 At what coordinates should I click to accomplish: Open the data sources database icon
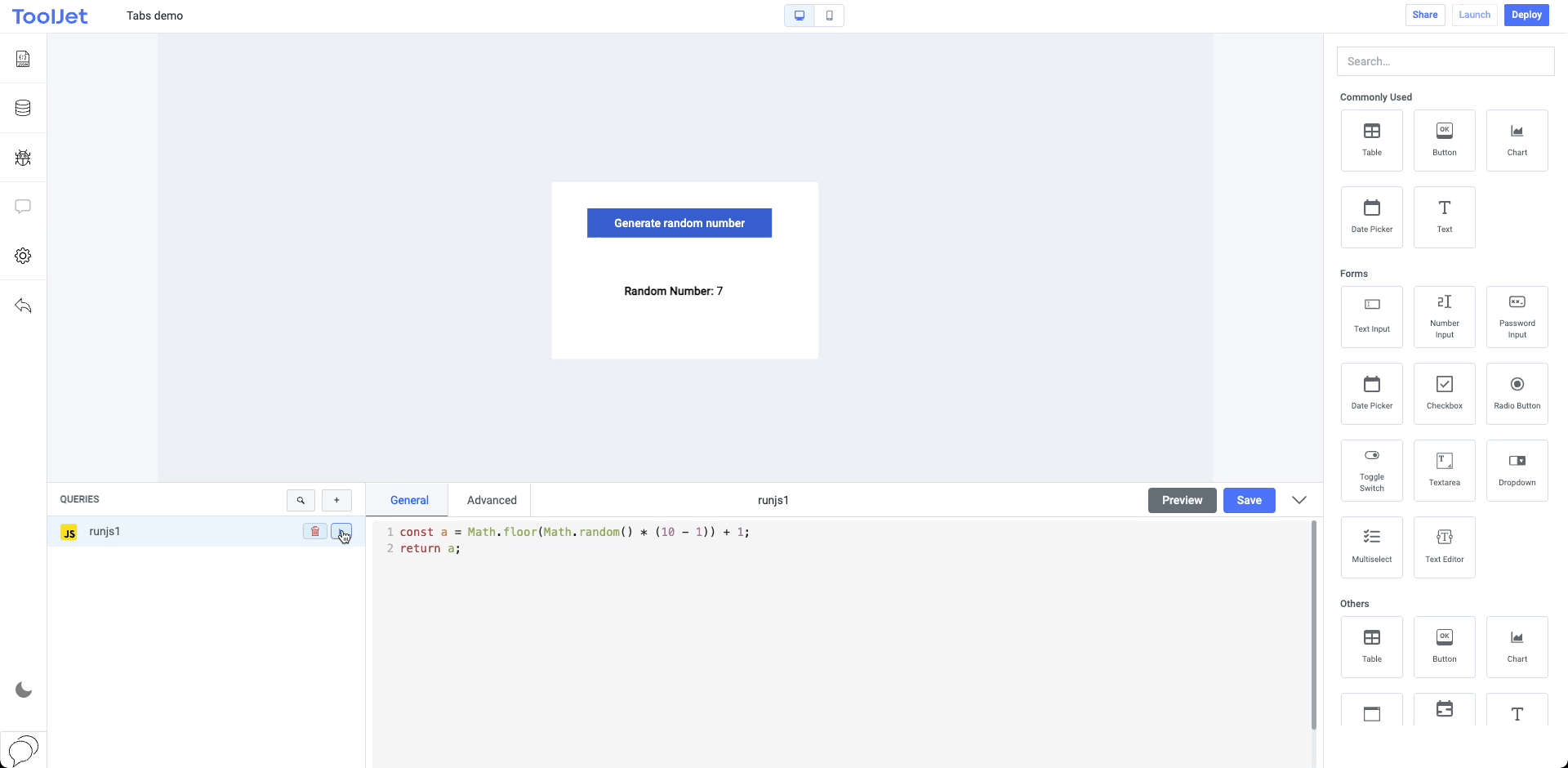(23, 108)
